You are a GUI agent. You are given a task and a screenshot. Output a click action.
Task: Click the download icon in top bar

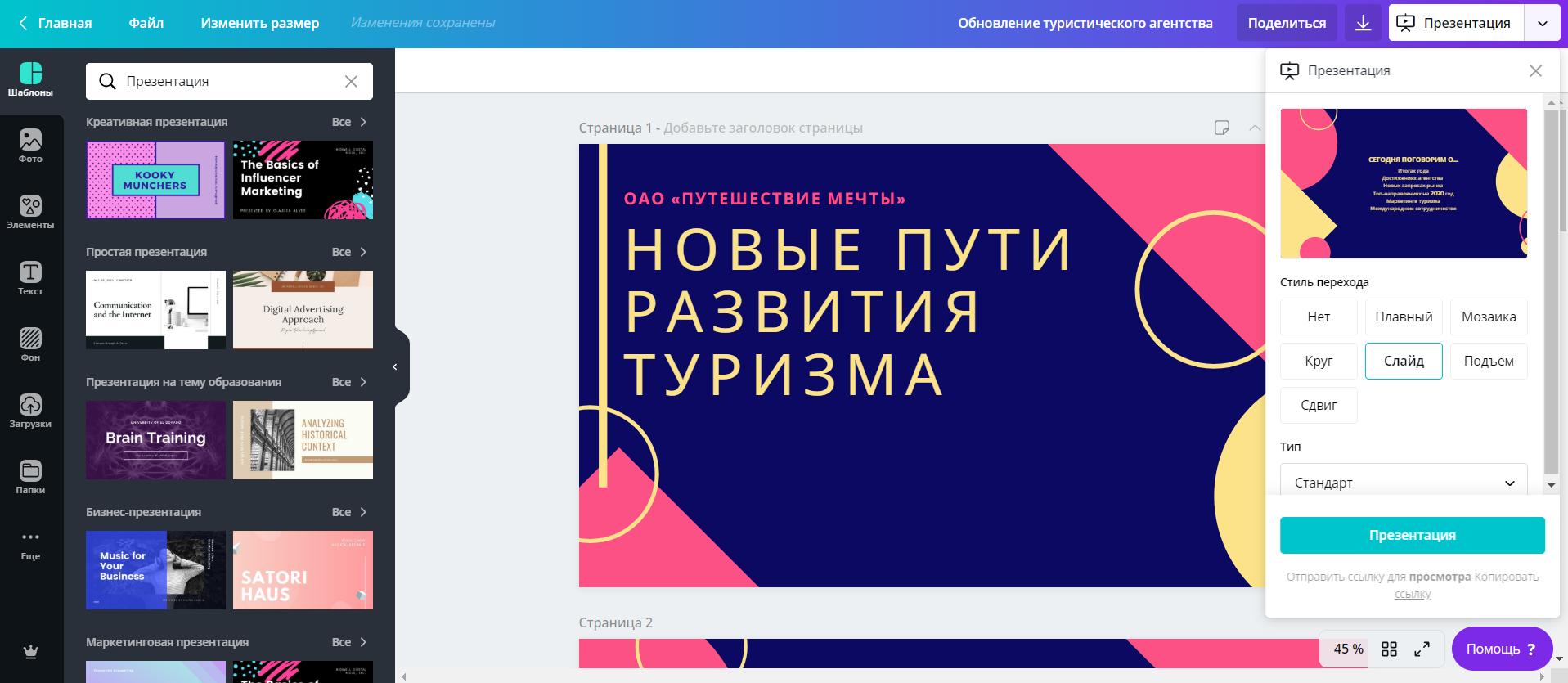point(1363,23)
